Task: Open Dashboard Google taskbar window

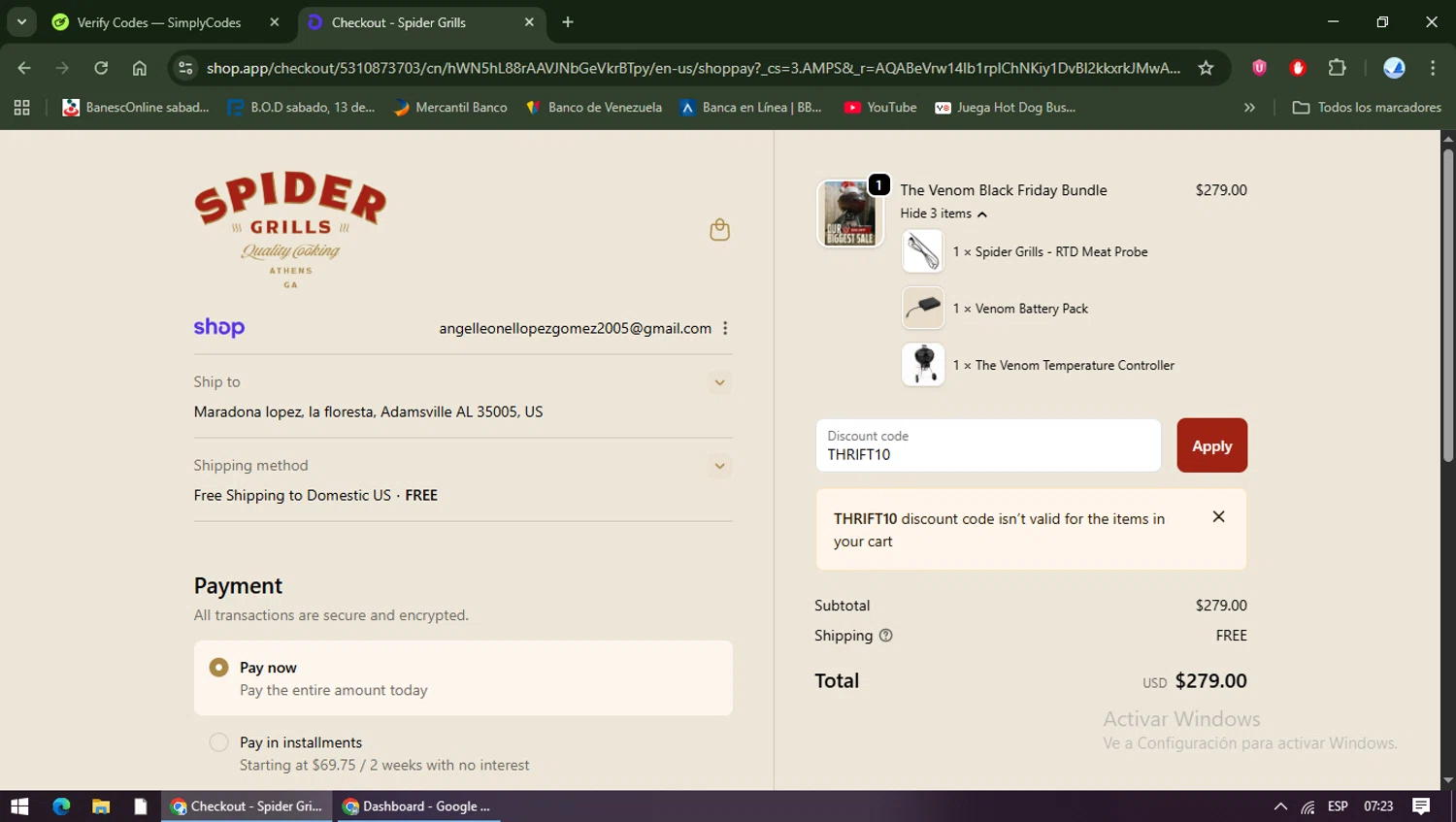Action: pyautogui.click(x=417, y=806)
